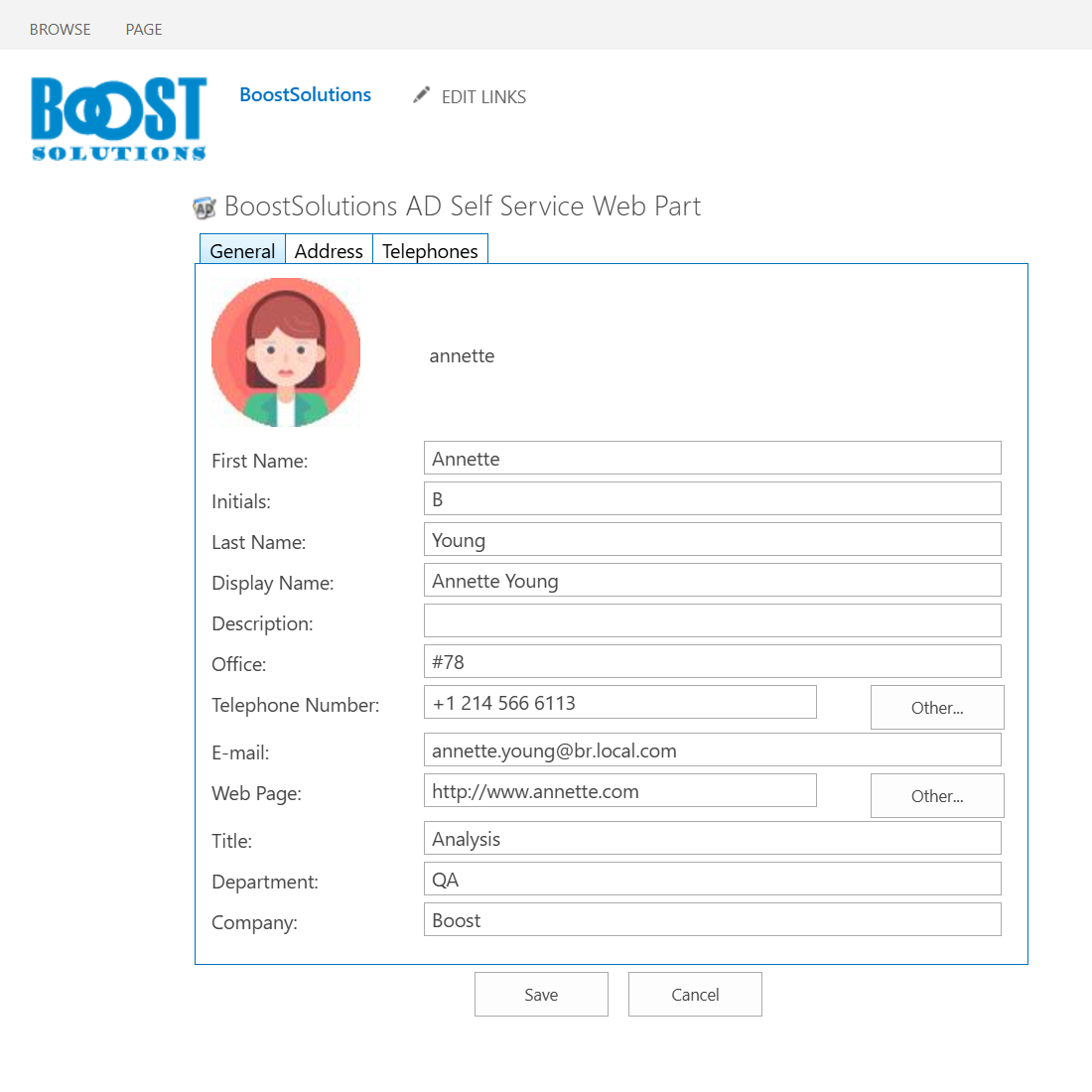1092x1092 pixels.
Task: Click the Telephone Number input field
Action: coord(620,702)
